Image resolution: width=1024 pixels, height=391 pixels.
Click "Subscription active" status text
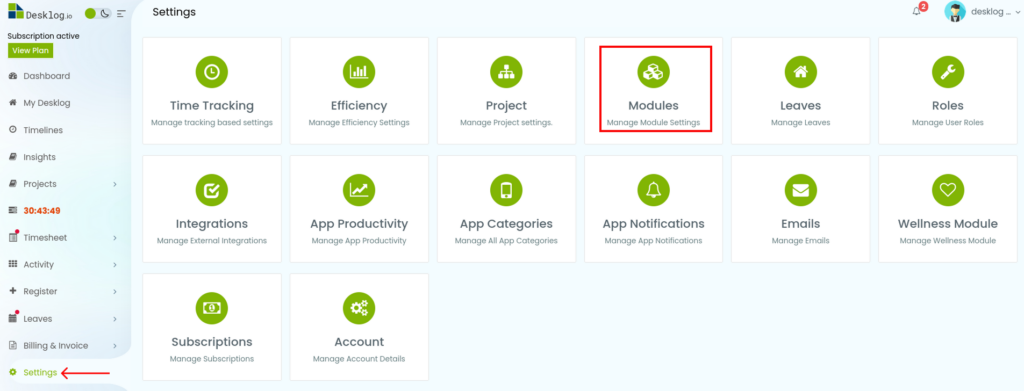click(43, 36)
